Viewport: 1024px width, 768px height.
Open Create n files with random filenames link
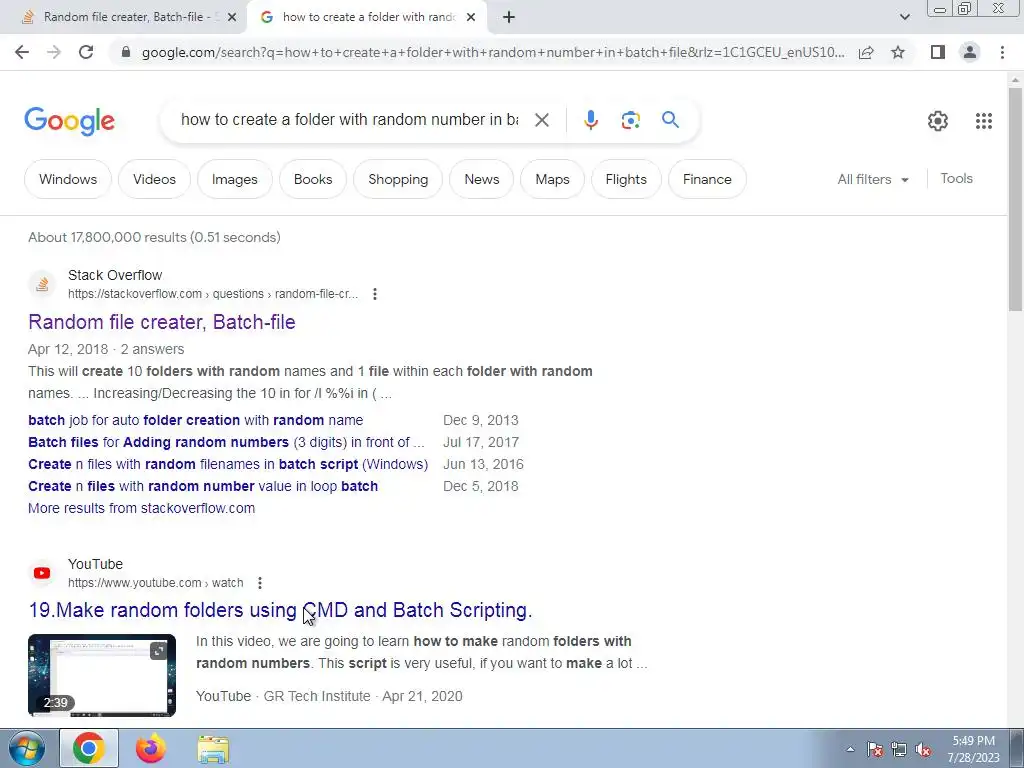click(228, 464)
